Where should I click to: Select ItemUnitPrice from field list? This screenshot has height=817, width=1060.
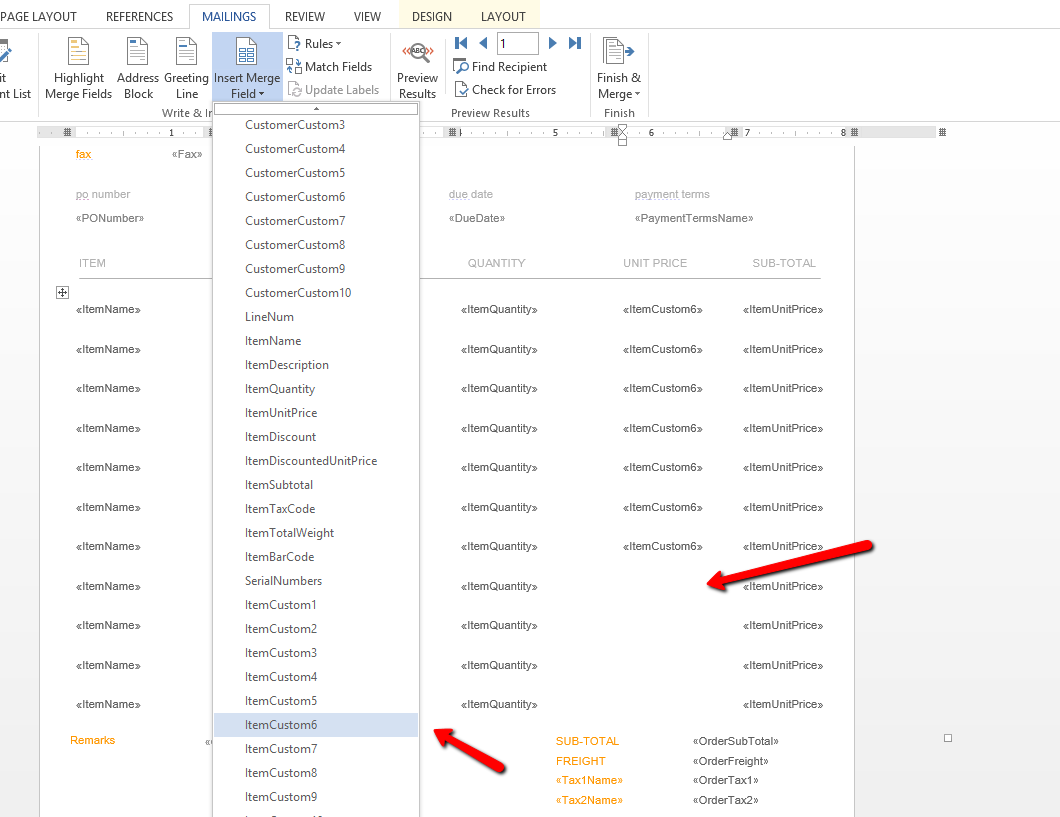[316, 413]
